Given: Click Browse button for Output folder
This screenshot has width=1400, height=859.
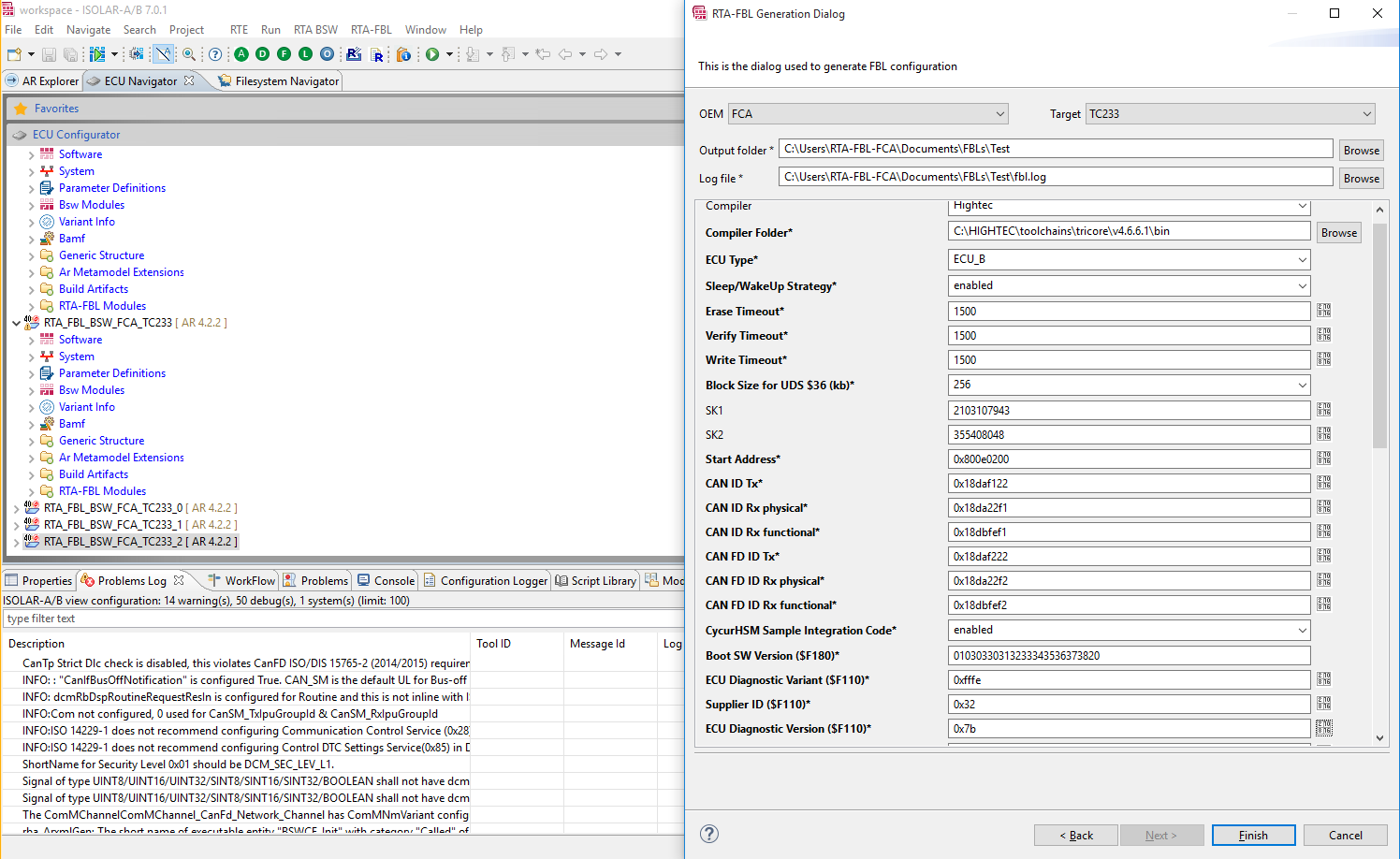Looking at the screenshot, I should pyautogui.click(x=1362, y=151).
